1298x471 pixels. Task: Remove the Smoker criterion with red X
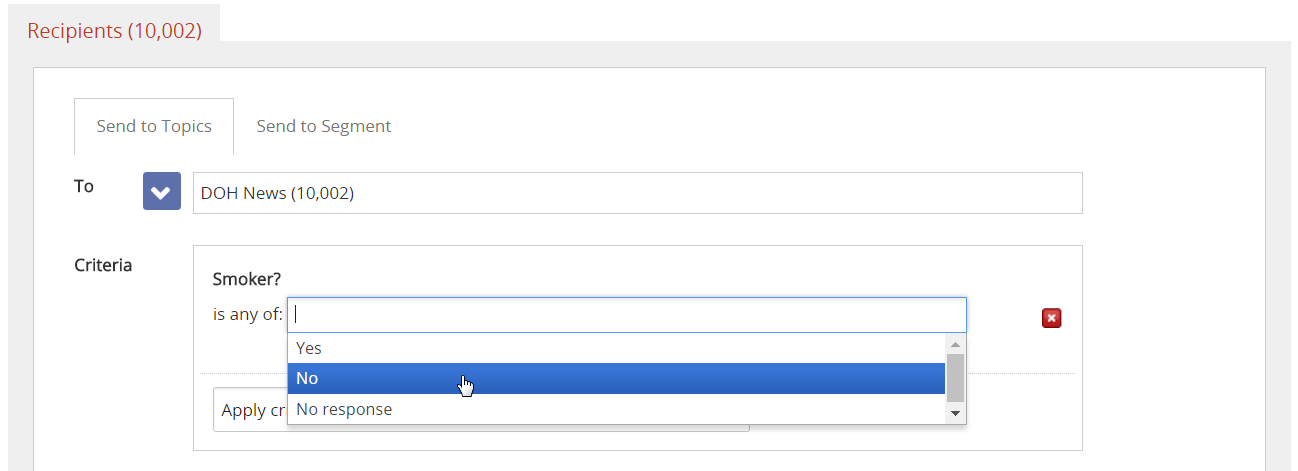pos(1051,318)
